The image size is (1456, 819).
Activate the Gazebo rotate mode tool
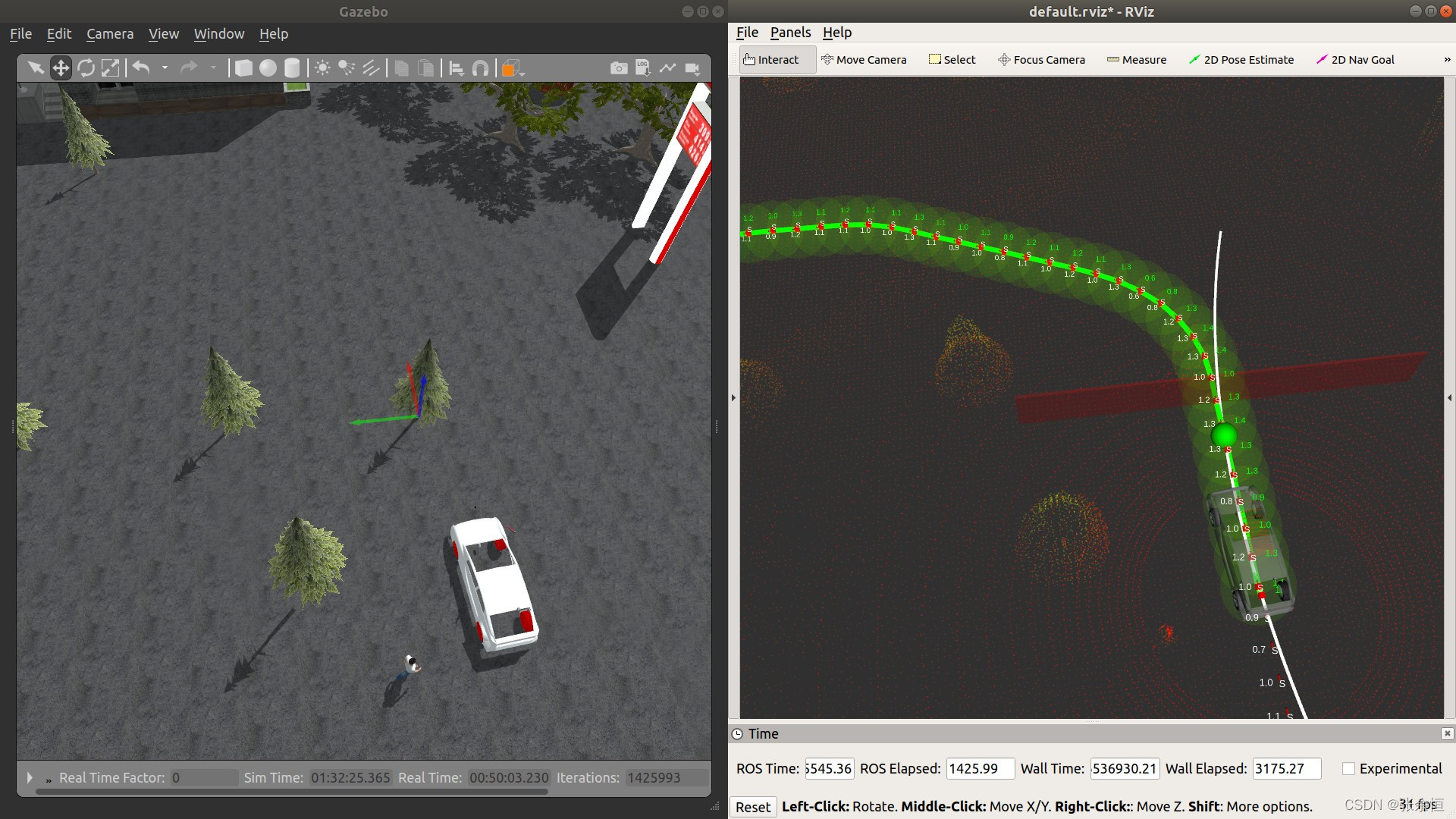pyautogui.click(x=86, y=68)
